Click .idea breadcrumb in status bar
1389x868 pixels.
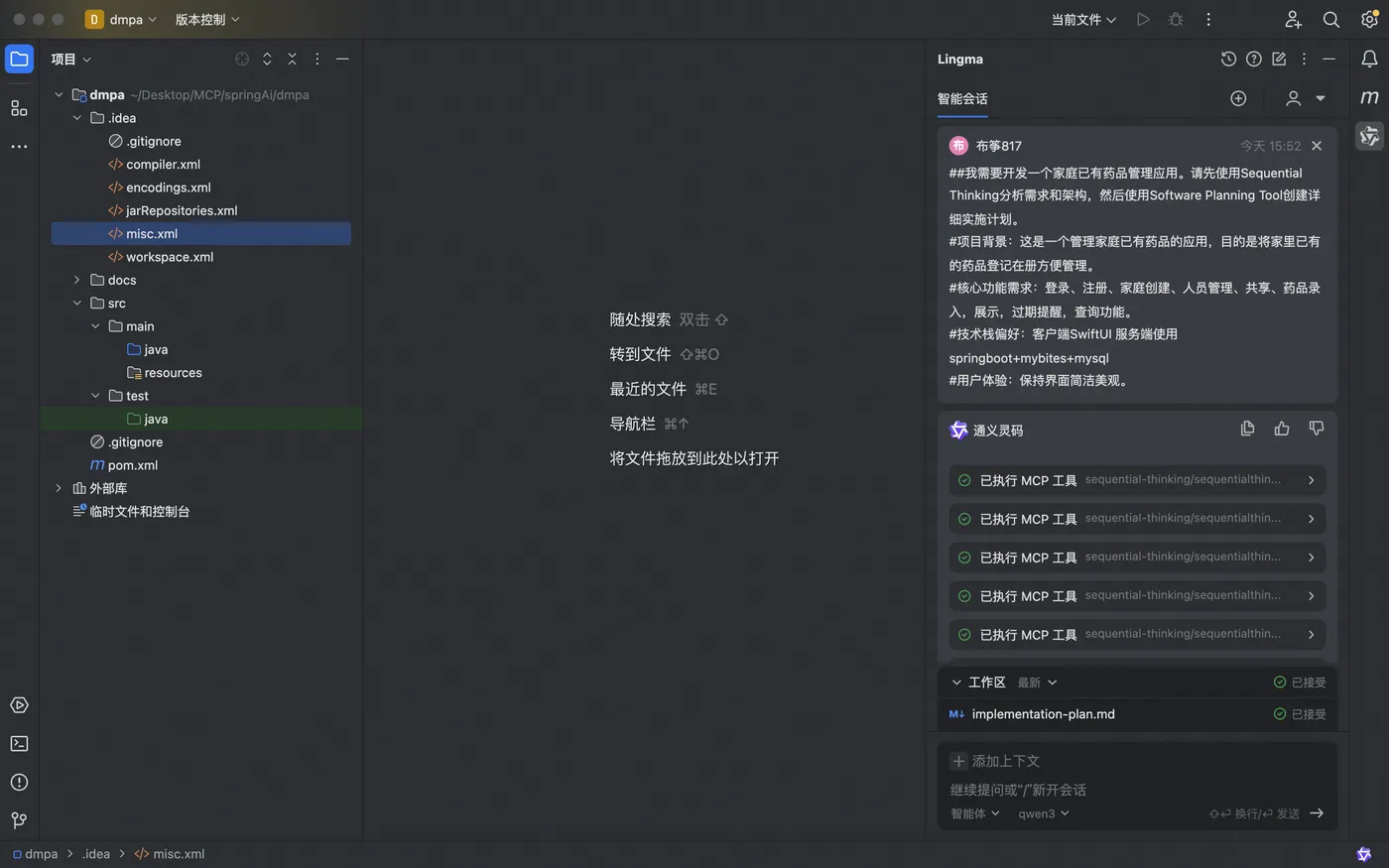click(x=96, y=854)
